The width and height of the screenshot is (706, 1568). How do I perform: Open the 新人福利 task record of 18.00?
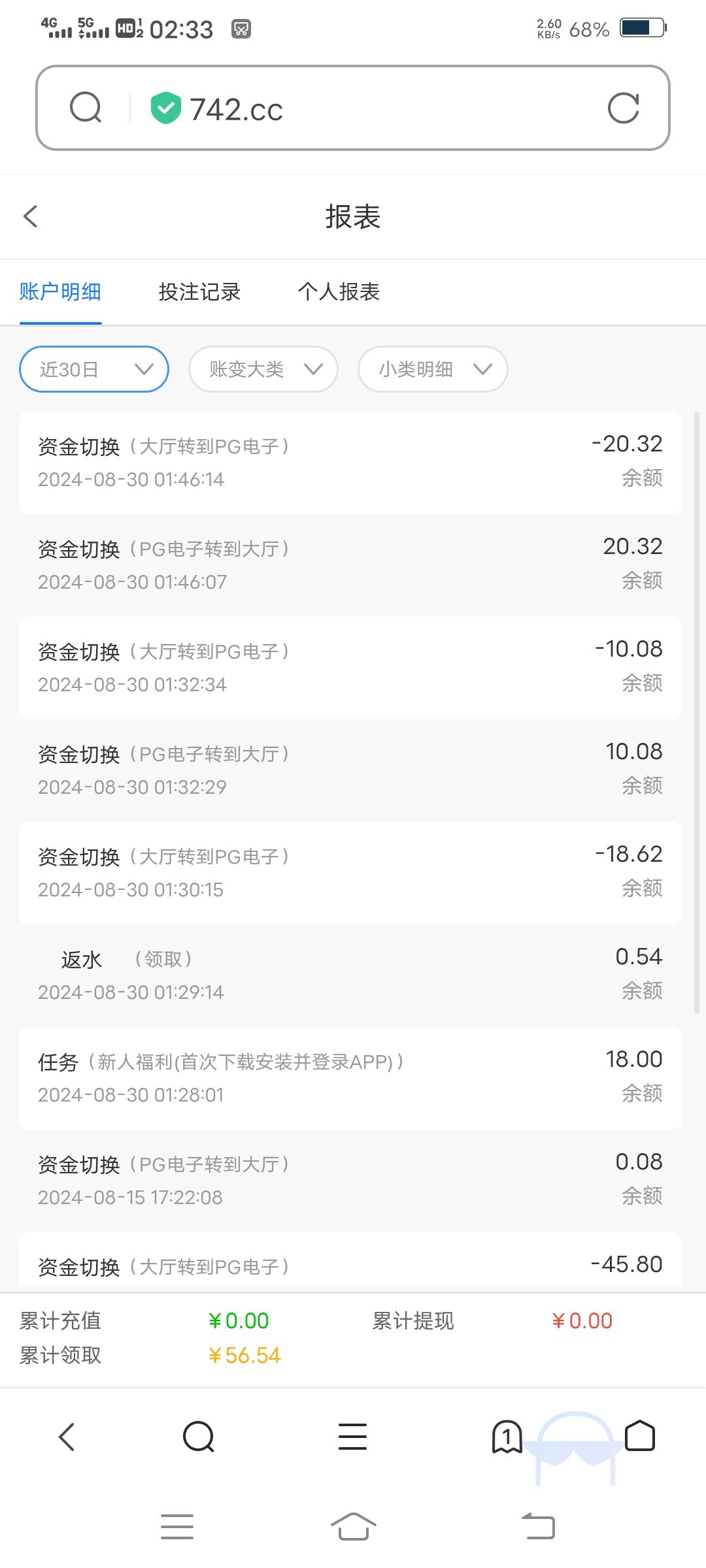click(350, 1077)
